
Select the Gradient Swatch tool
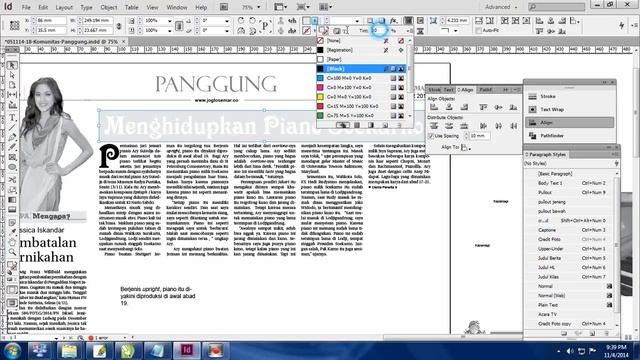coord(12,200)
